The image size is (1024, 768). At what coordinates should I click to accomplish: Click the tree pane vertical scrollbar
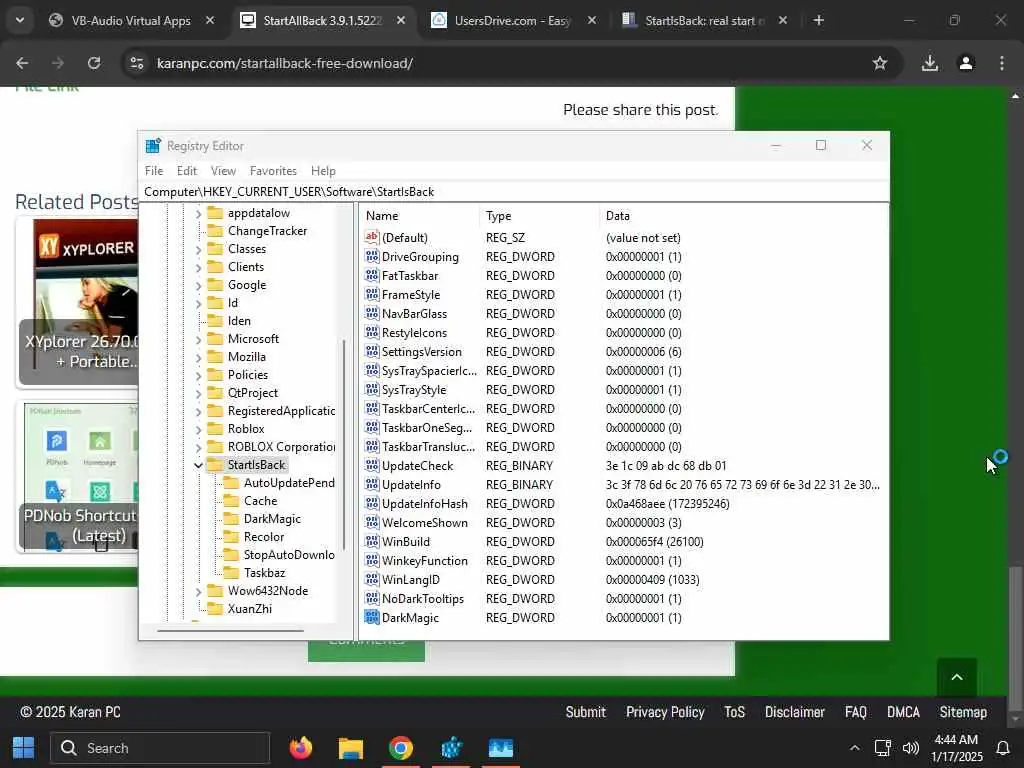344,444
